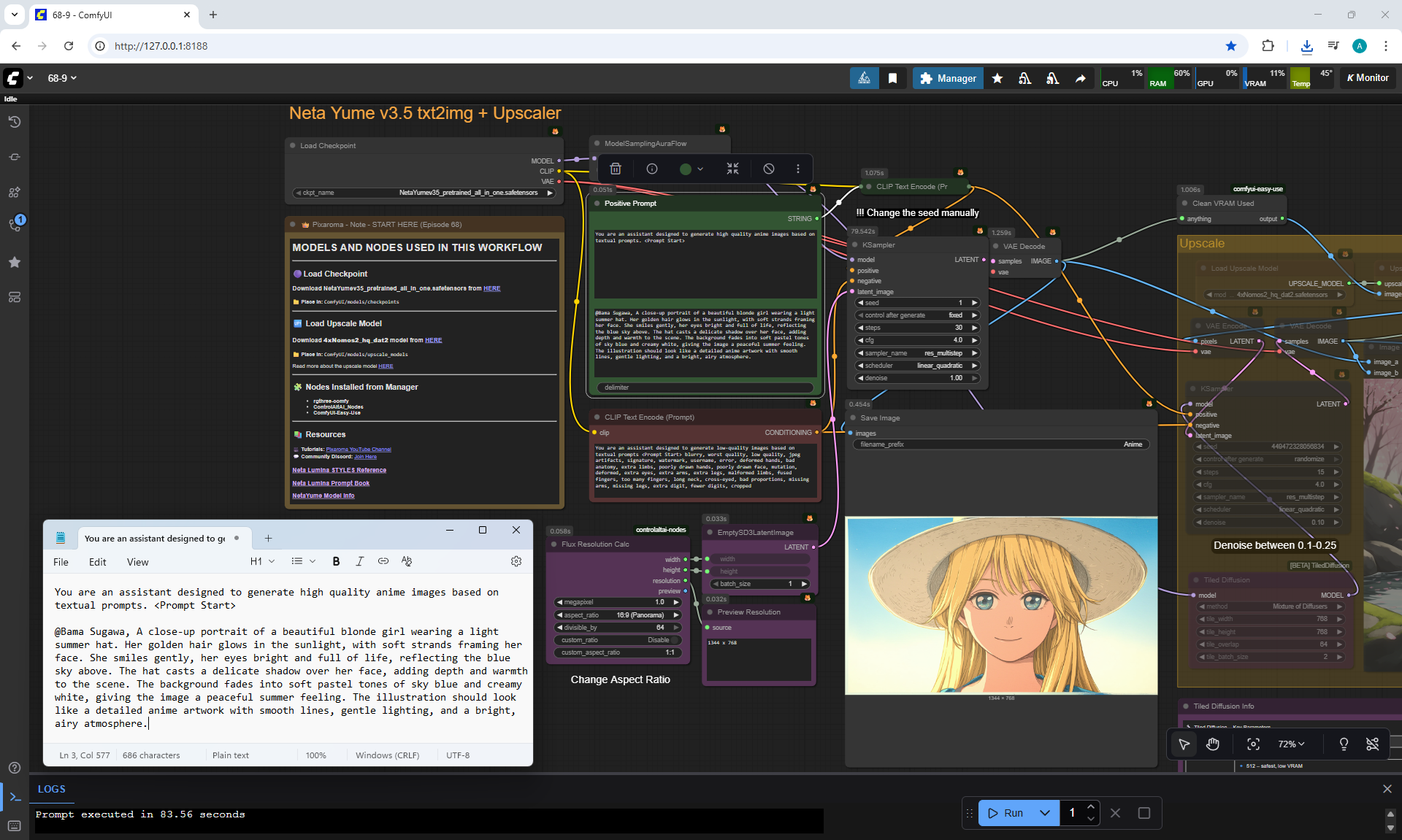Open the node color picker dropdown
The height and width of the screenshot is (840, 1402).
click(691, 169)
